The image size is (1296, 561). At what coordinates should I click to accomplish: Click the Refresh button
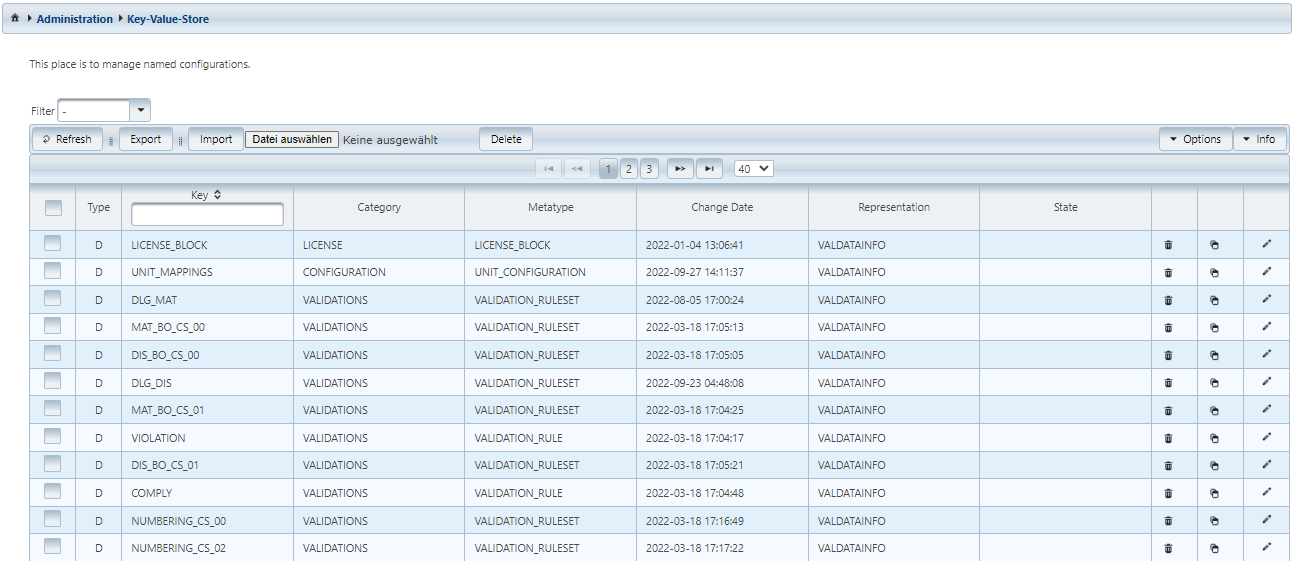pyautogui.click(x=67, y=140)
